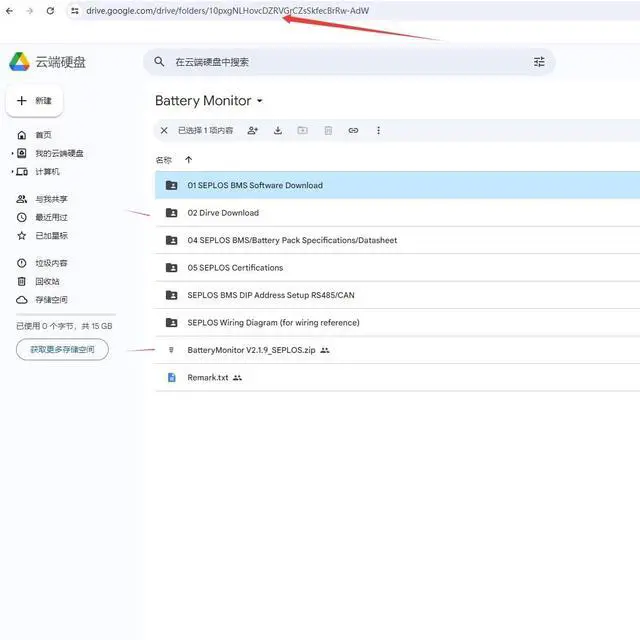The width and height of the screenshot is (640, 640).
Task: Click the Download icon in selection toolbar
Action: 277,130
